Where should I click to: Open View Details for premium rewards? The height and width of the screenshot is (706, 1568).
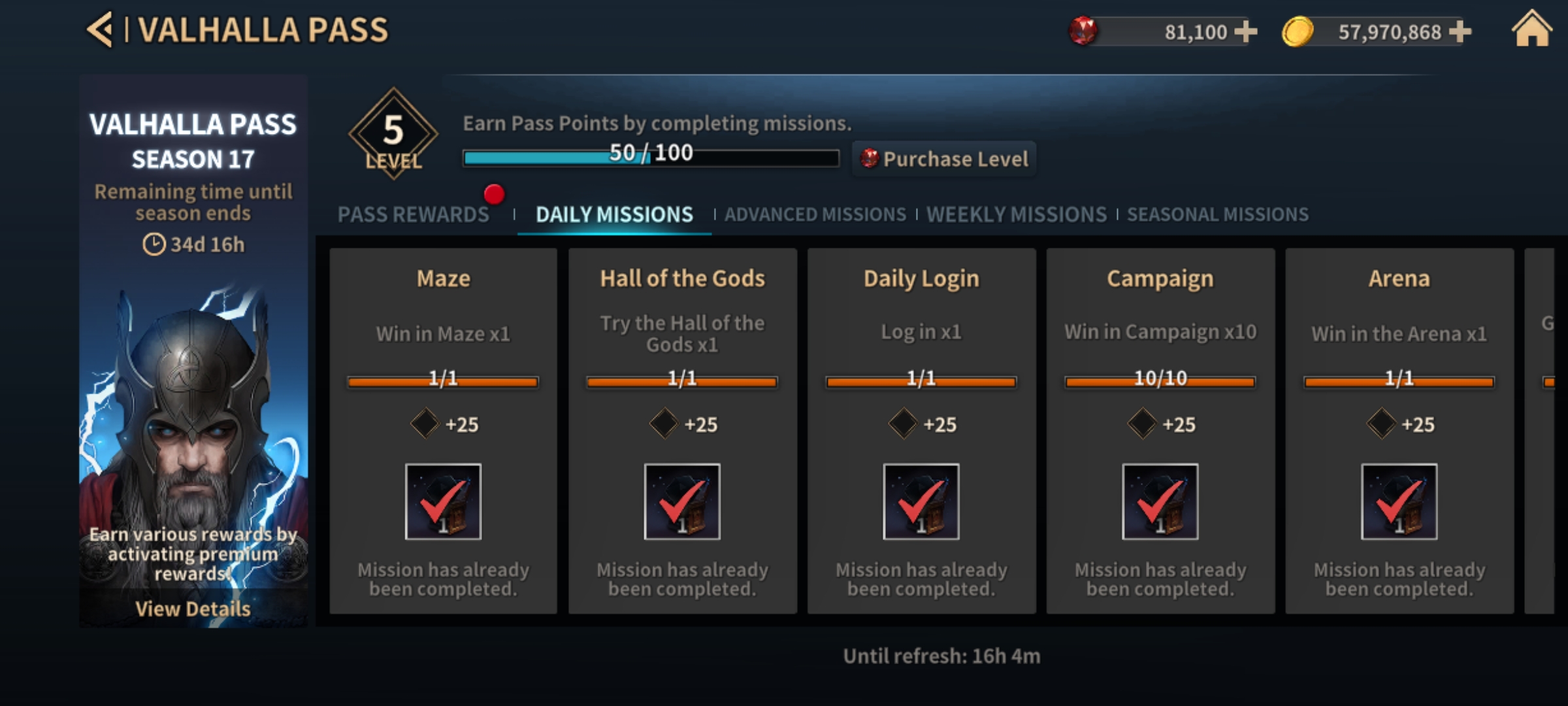tap(193, 609)
